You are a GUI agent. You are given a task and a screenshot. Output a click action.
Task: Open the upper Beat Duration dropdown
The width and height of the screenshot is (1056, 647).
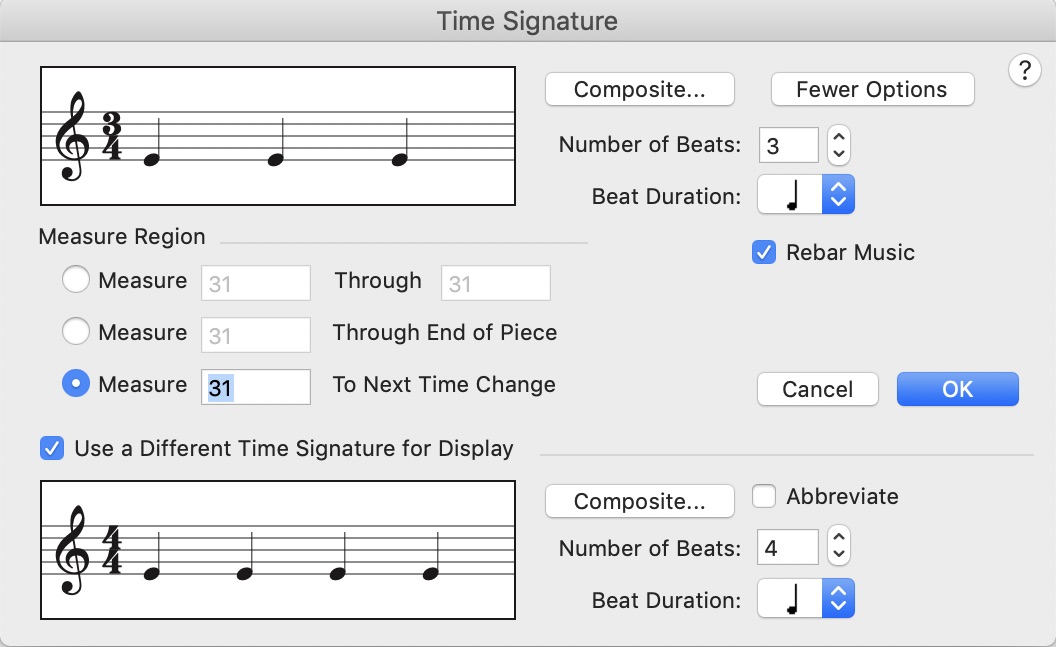tap(807, 195)
